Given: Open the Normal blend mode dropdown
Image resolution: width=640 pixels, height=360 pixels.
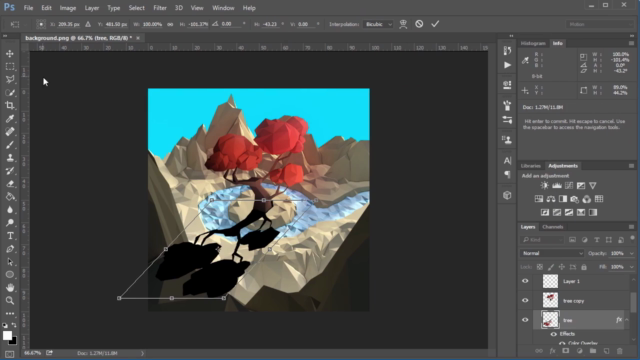Looking at the screenshot, I should click(552, 253).
